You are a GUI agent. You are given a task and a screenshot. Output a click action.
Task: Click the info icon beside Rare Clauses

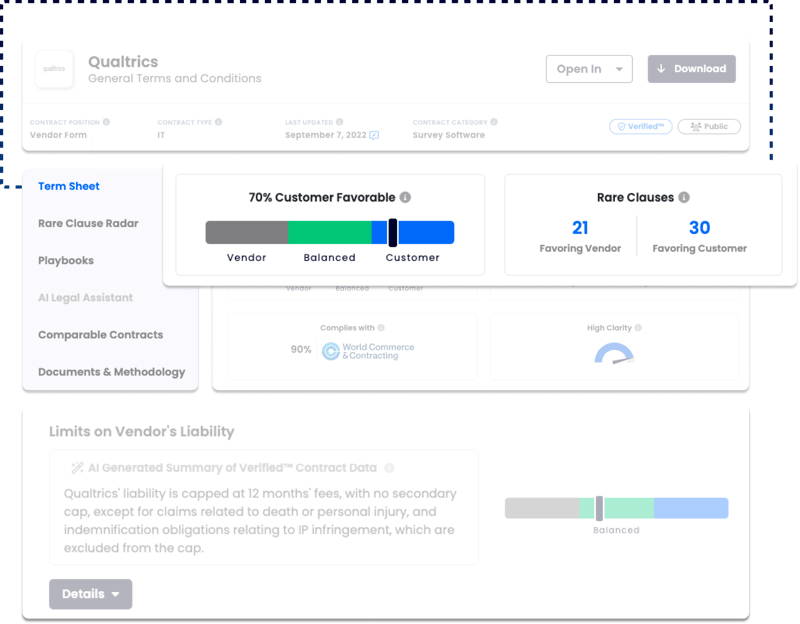[x=684, y=197]
